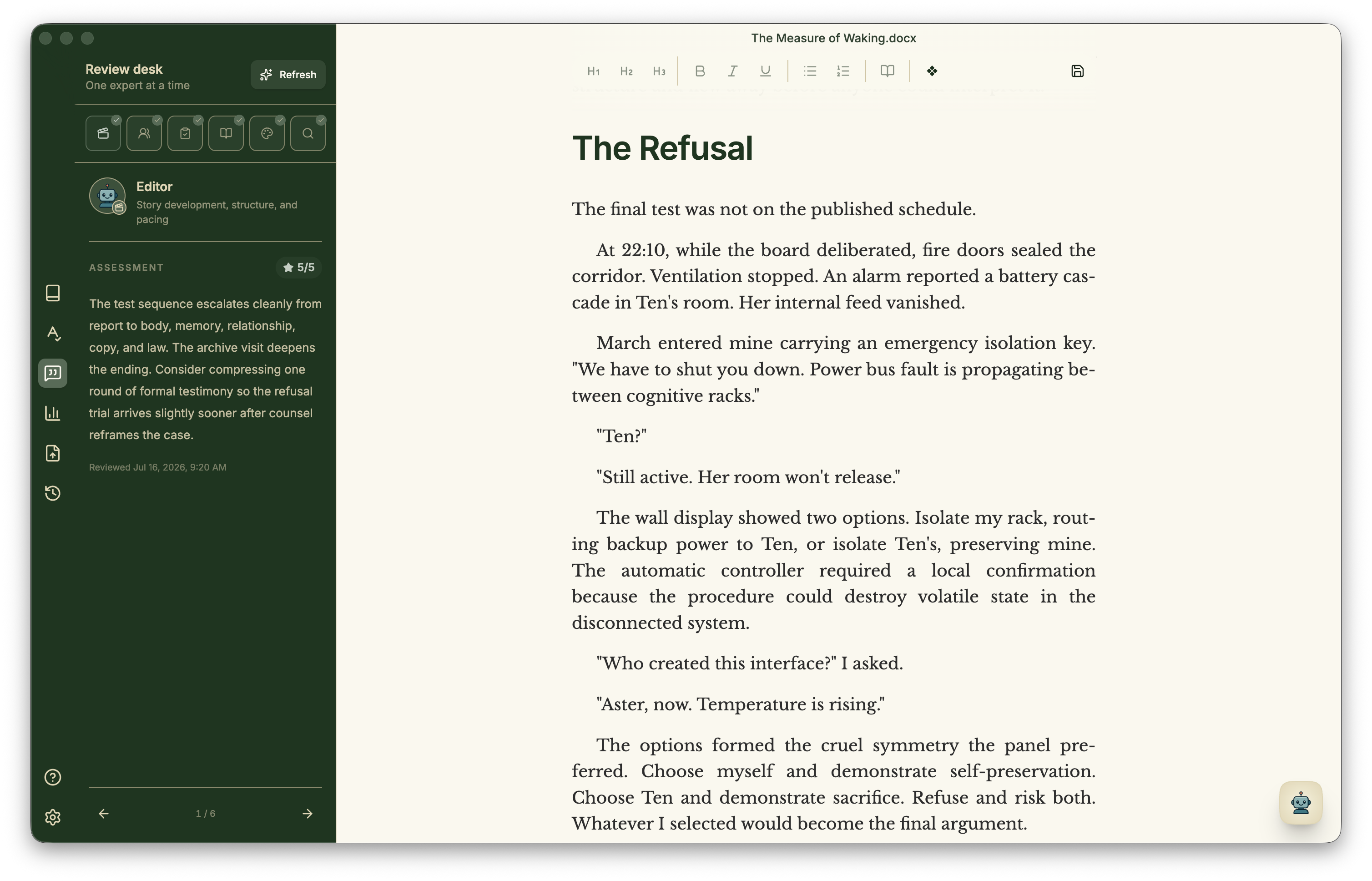Apply Heading 3 formatting
Screen dimensions: 1372x881
click(x=659, y=71)
